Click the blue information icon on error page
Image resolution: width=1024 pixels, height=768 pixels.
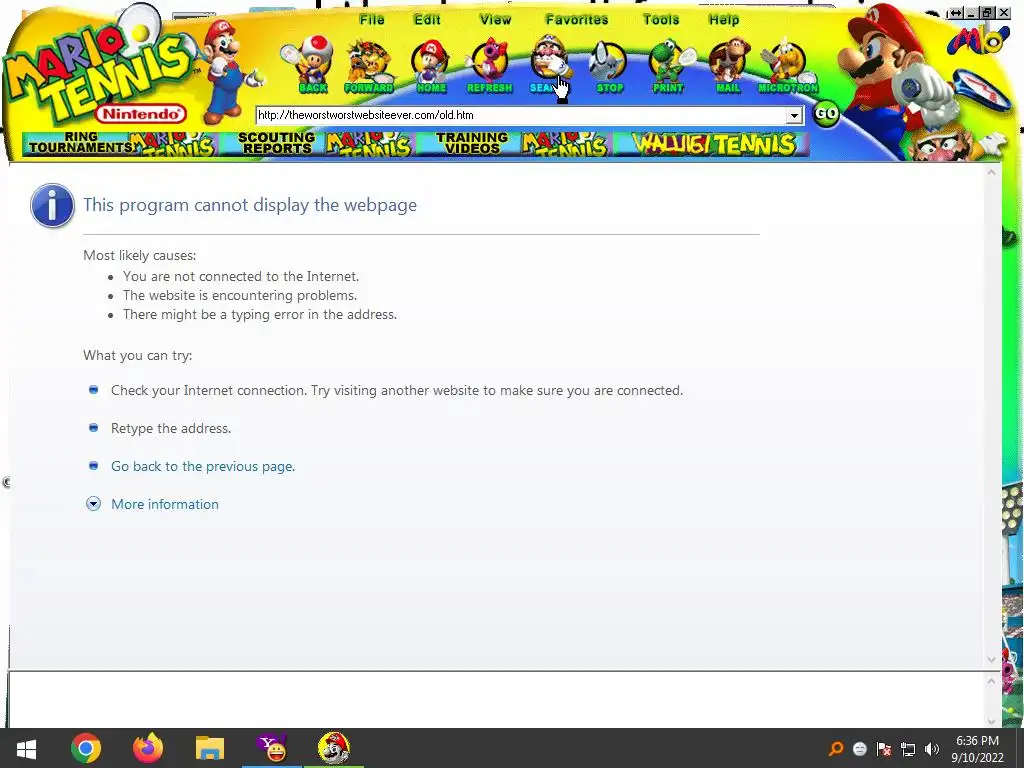coord(52,205)
